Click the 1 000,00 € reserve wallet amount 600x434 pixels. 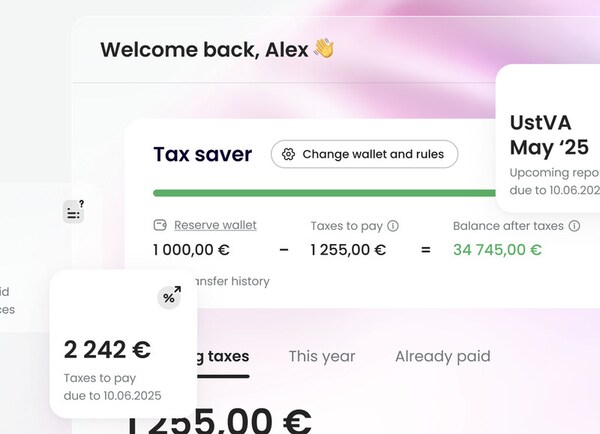tap(192, 250)
